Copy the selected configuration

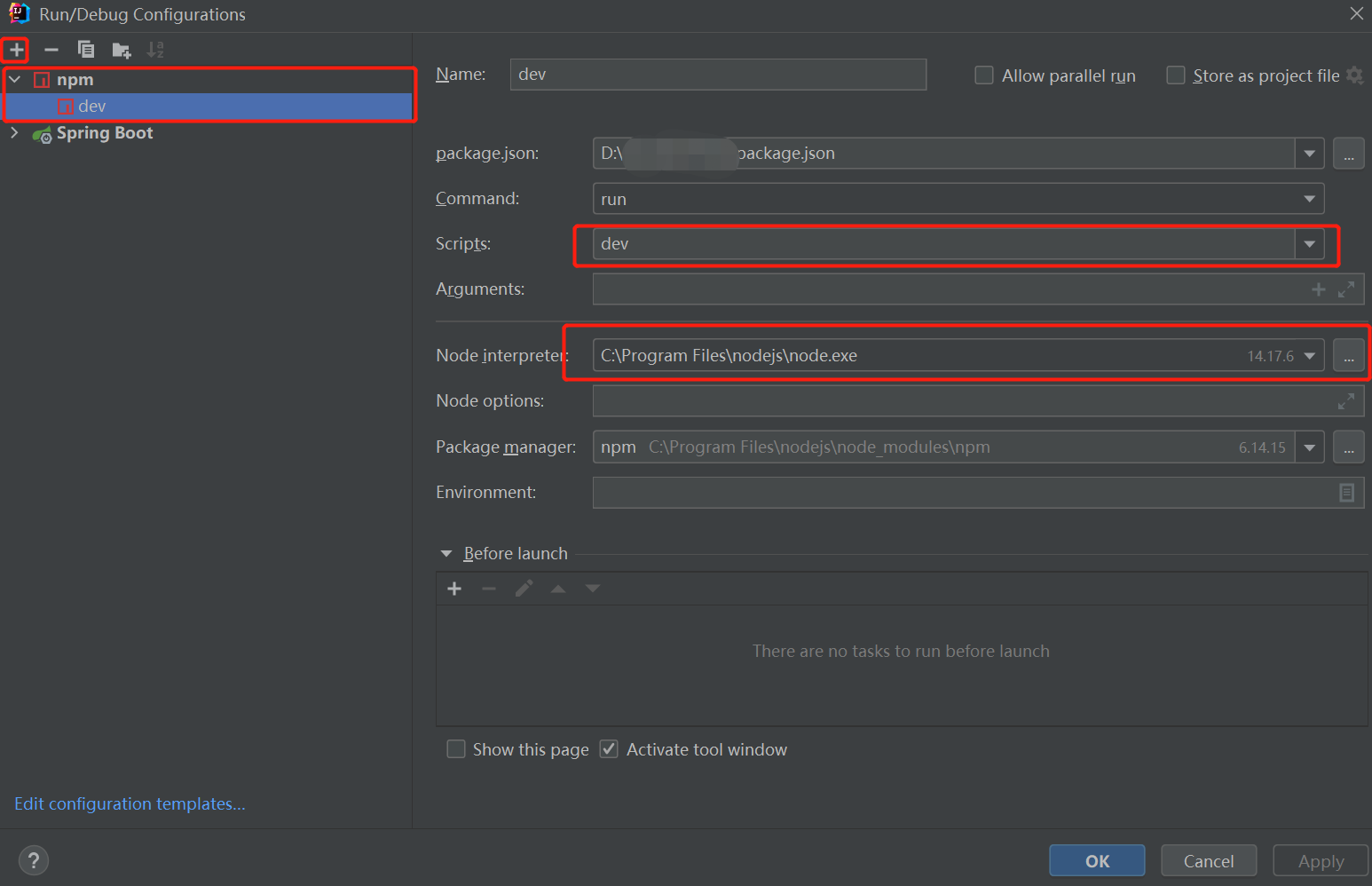point(86,50)
